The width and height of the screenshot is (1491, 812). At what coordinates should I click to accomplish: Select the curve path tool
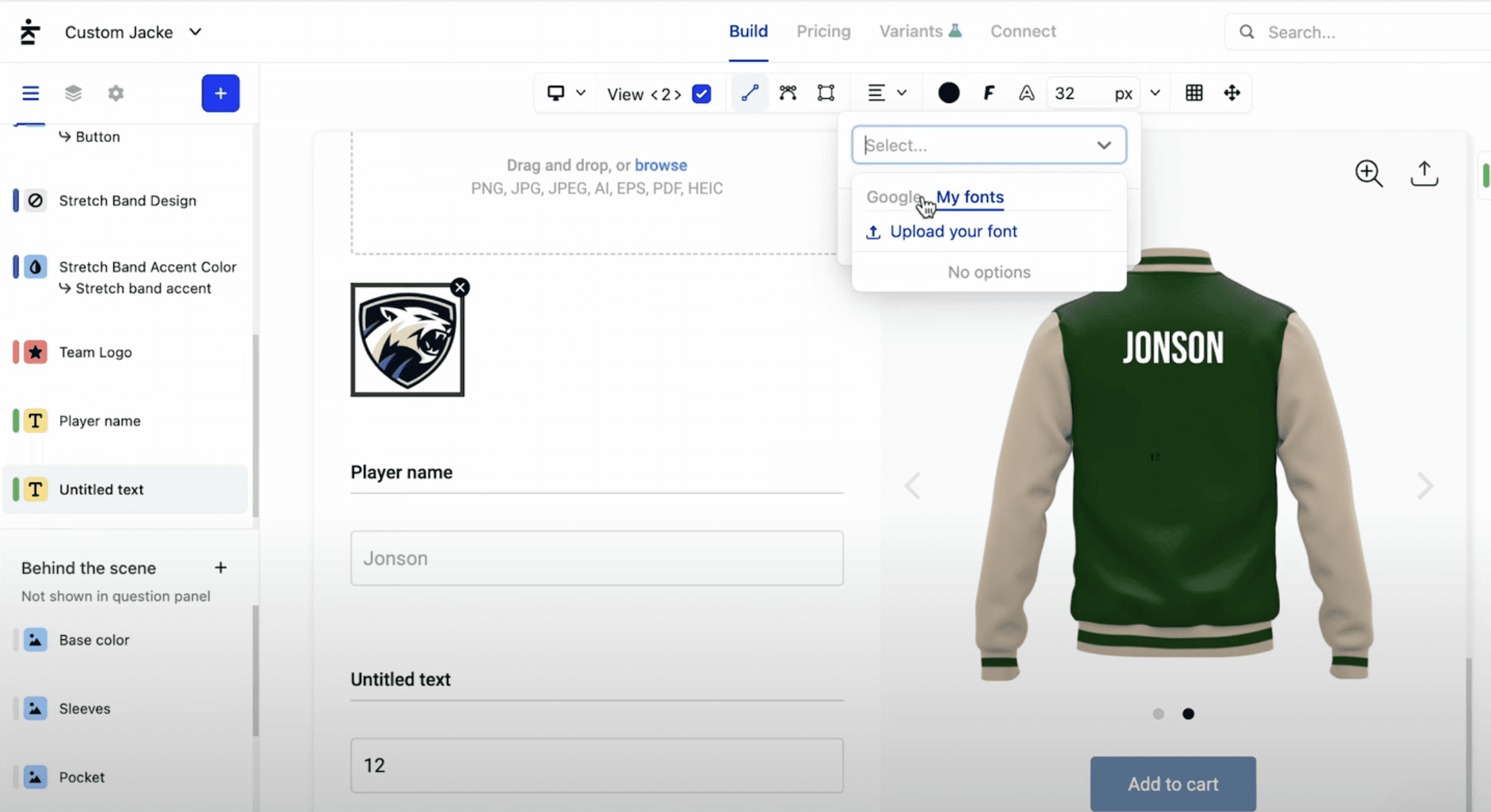point(788,93)
